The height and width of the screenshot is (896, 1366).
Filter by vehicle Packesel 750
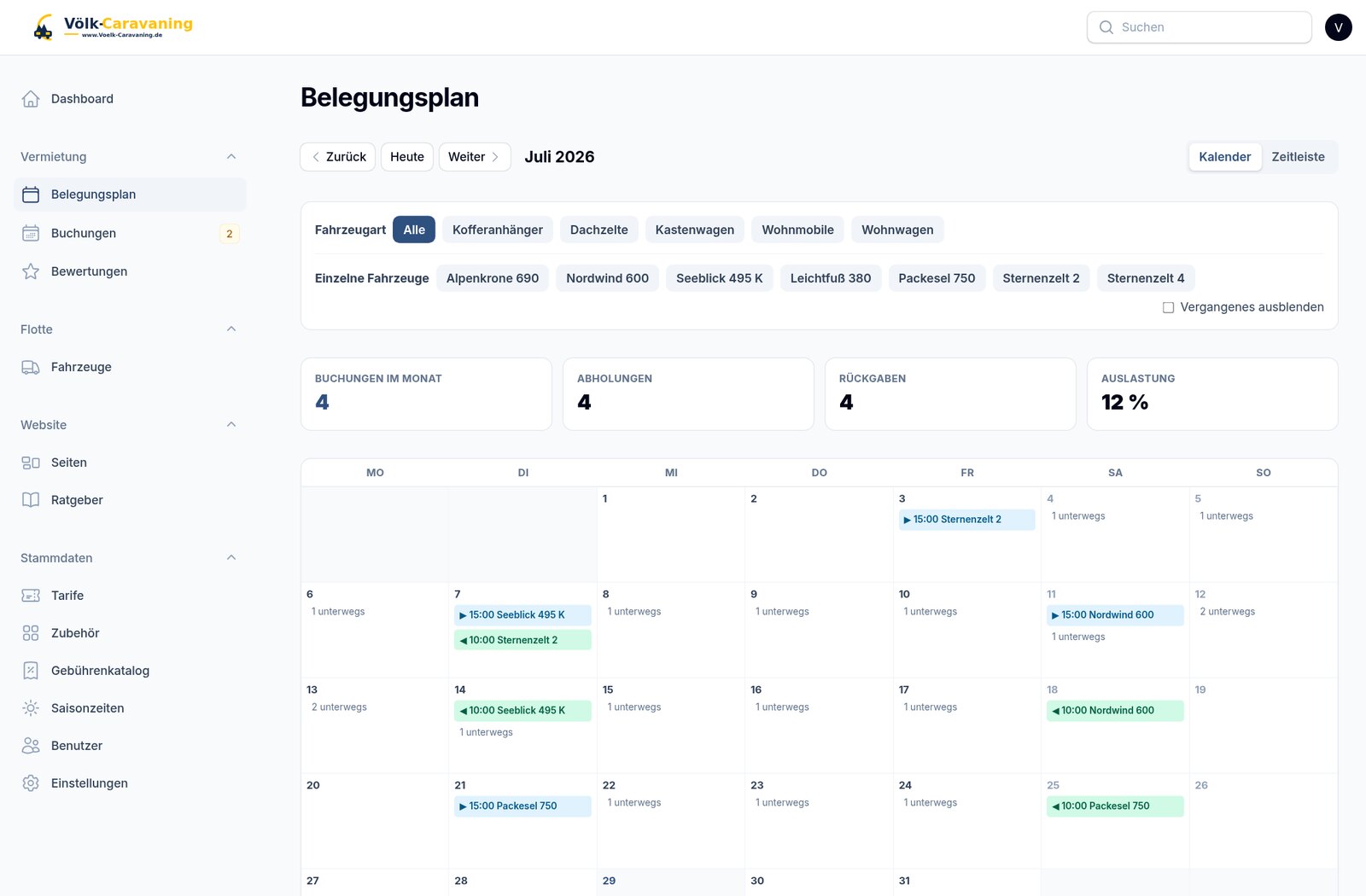[937, 278]
